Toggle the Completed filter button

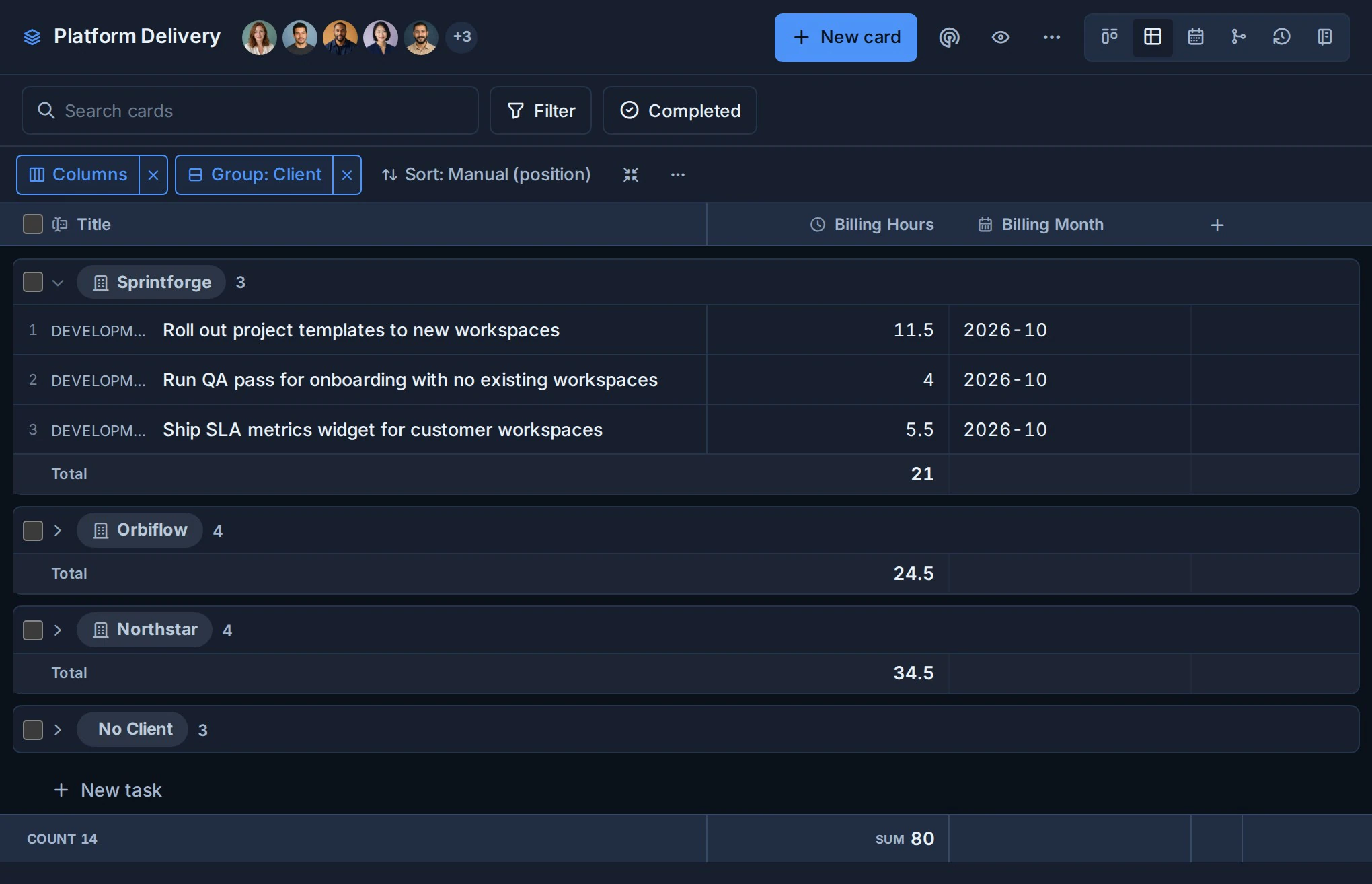point(680,110)
